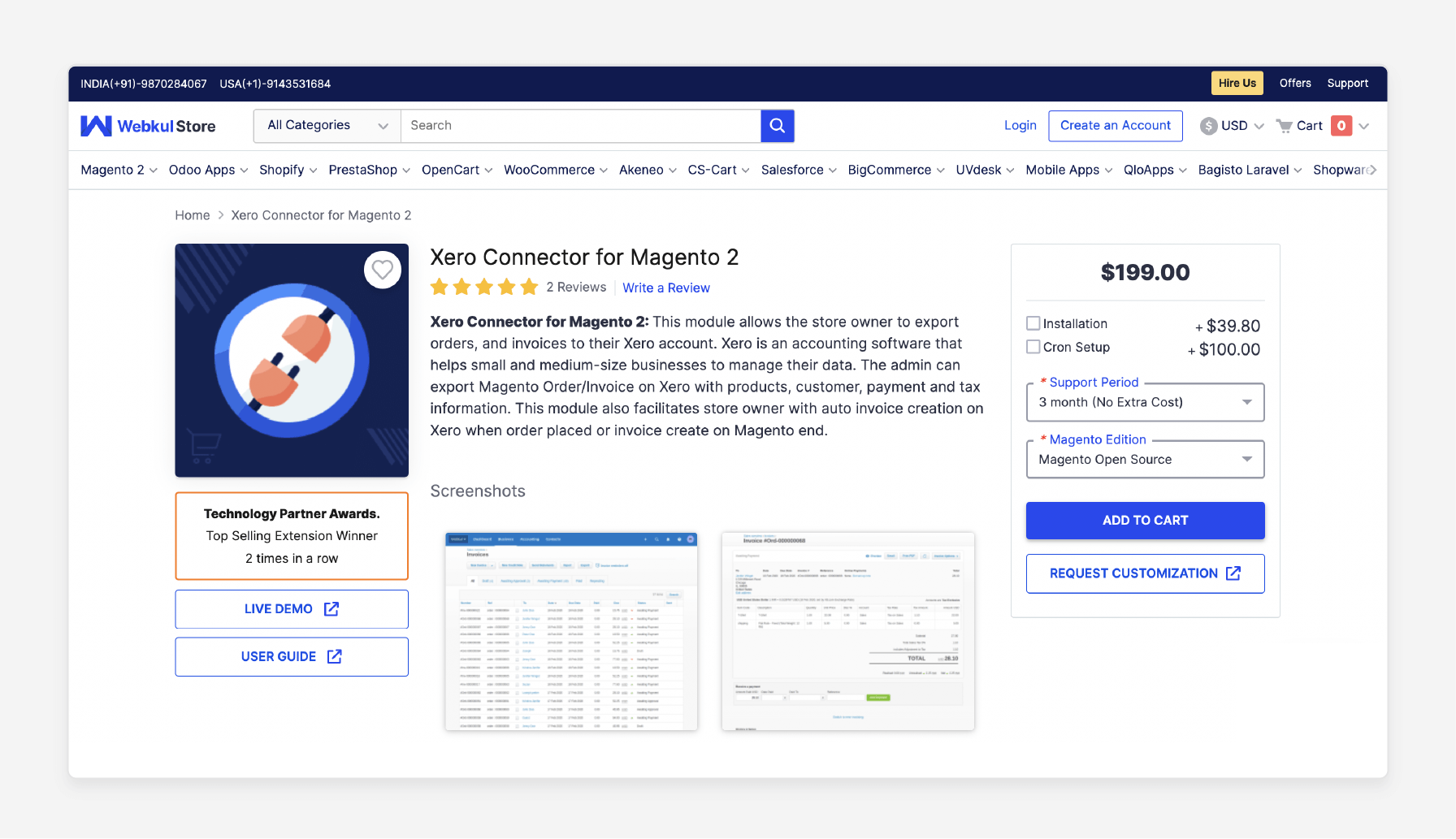The width and height of the screenshot is (1456, 839).
Task: Focus the Search input field
Action: 581,126
